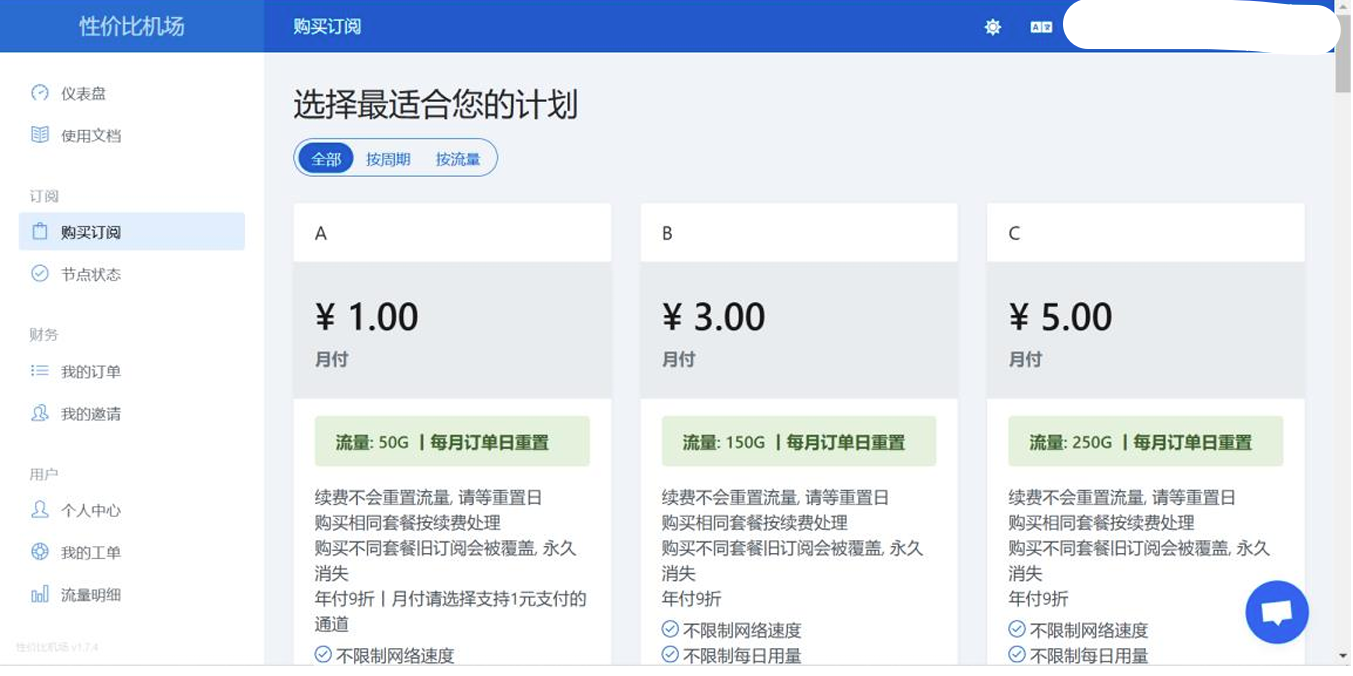The height and width of the screenshot is (676, 1353).
Task: Click the ¥ 1.00 price
Action: [x=367, y=317]
